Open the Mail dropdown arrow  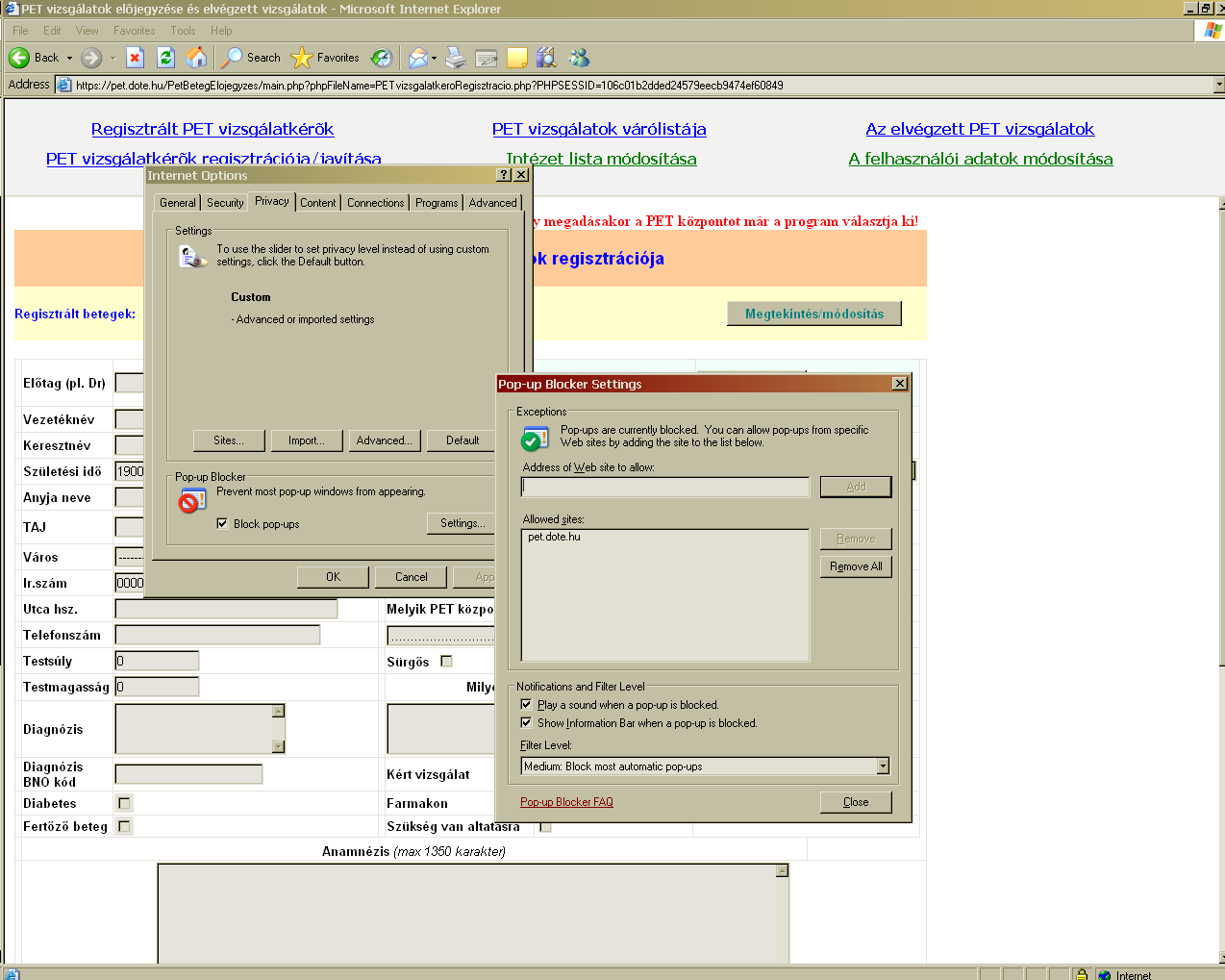pos(434,58)
